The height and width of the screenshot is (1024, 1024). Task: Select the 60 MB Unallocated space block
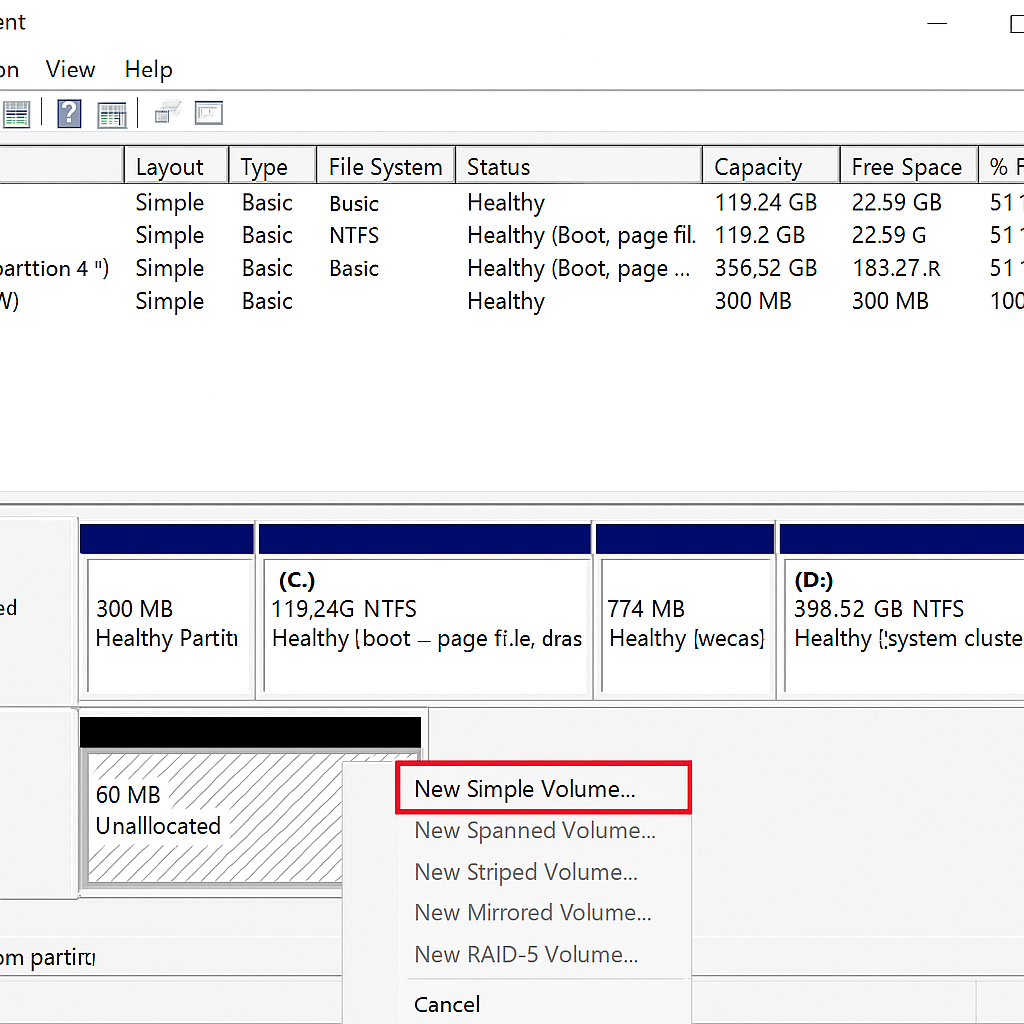(200, 810)
